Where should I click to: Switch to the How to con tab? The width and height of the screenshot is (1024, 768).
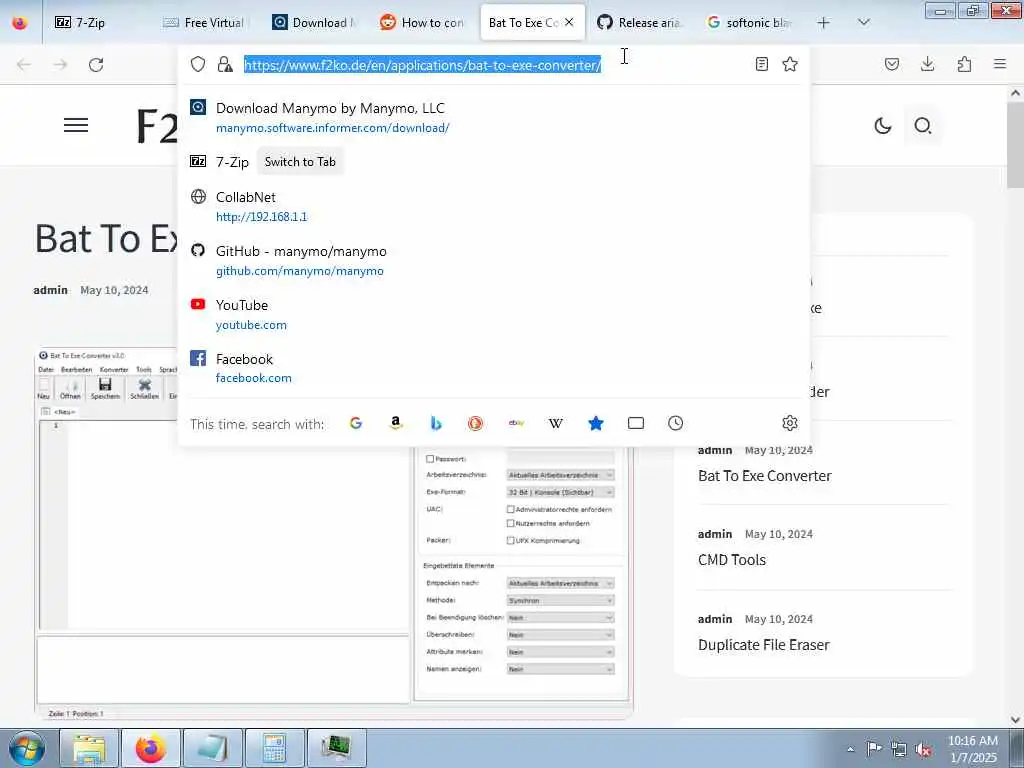coord(423,23)
